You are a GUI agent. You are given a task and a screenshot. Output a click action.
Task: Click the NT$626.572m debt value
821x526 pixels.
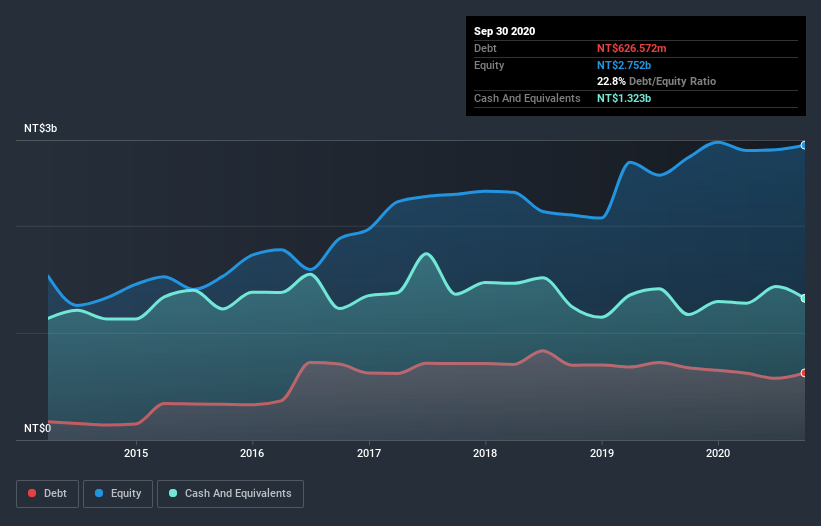(x=631, y=48)
